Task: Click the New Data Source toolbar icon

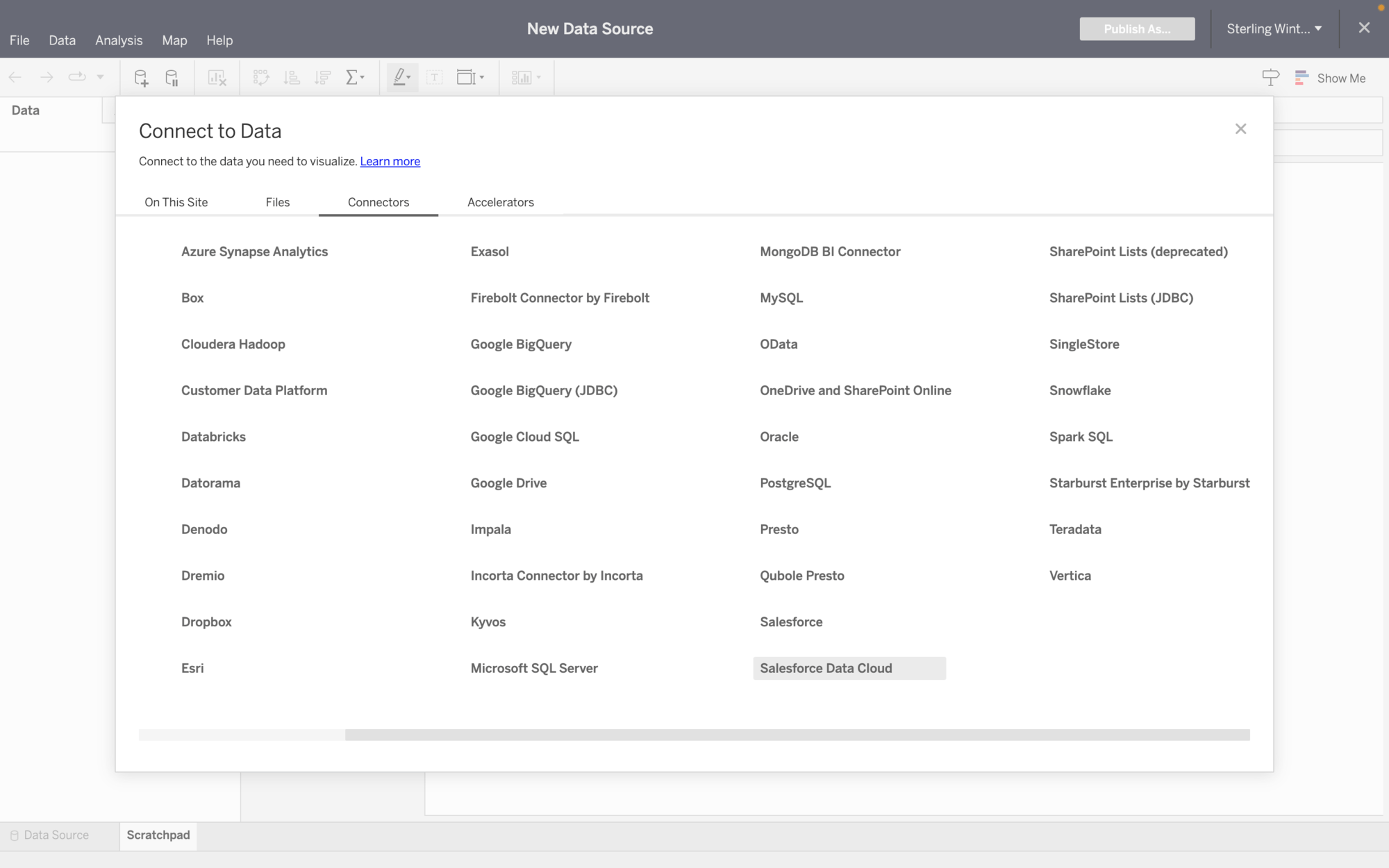Action: point(140,77)
